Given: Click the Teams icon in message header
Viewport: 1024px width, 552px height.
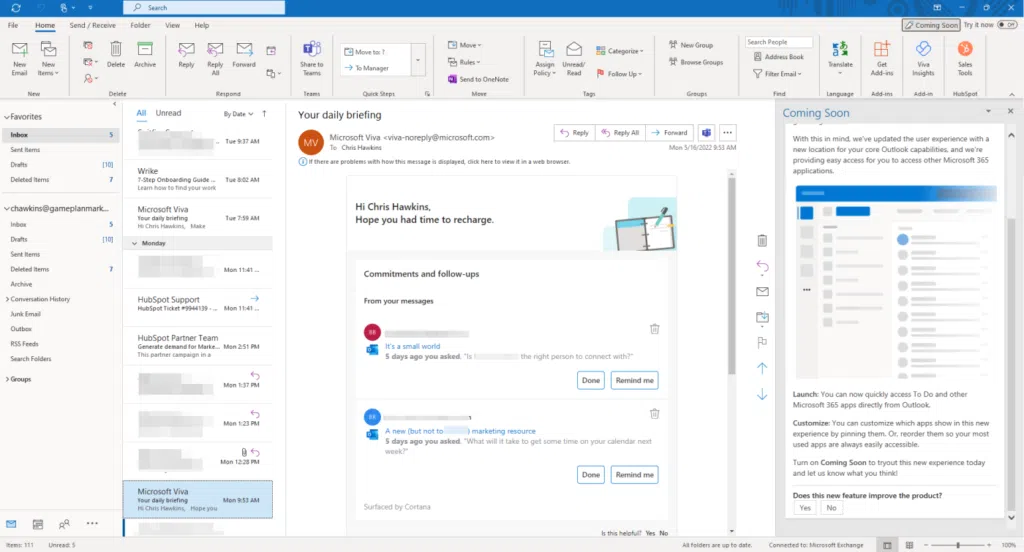Looking at the screenshot, I should pos(706,133).
